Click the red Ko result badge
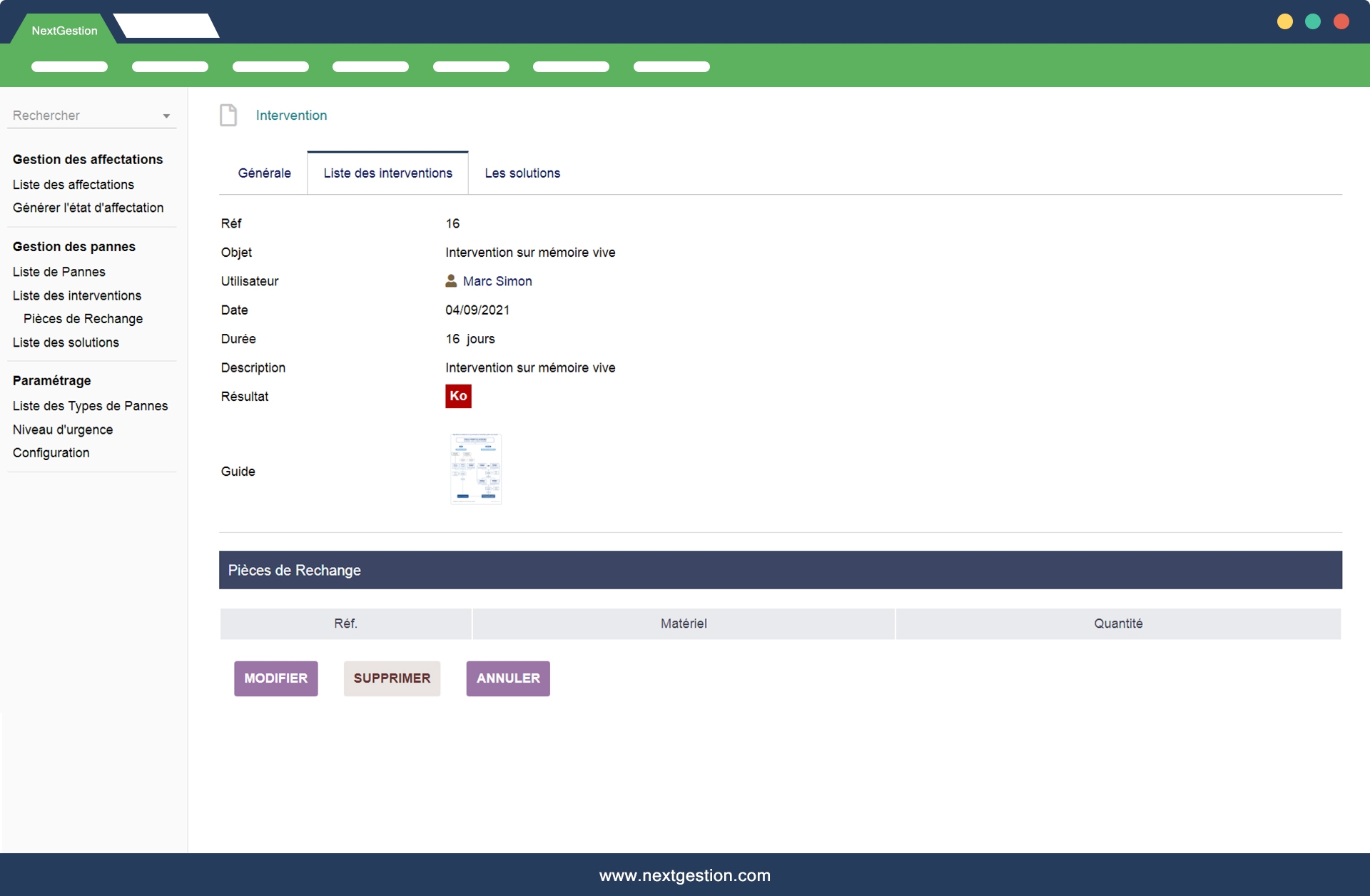 458,396
